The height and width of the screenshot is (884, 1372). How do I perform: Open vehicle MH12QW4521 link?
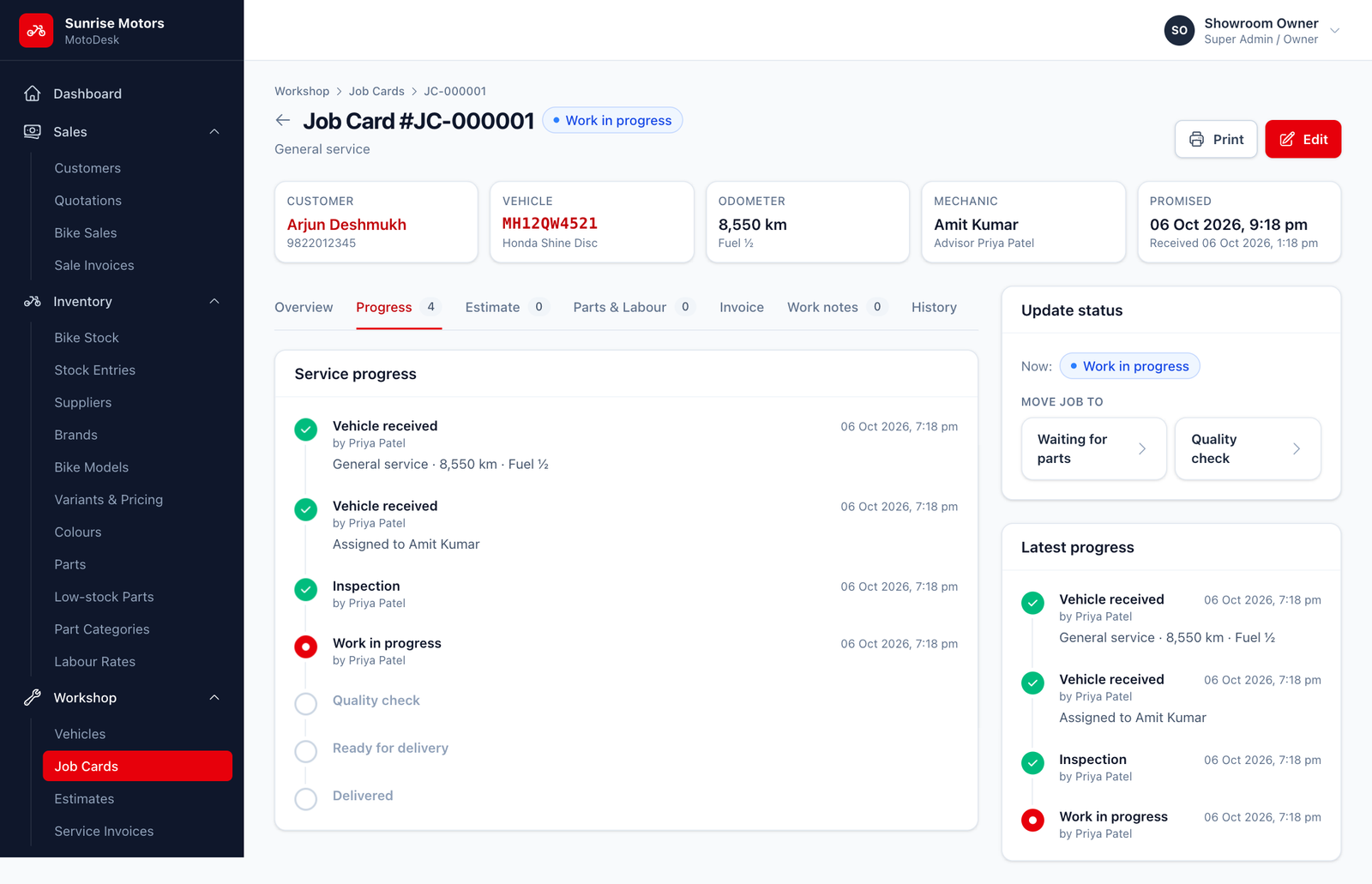tap(550, 224)
